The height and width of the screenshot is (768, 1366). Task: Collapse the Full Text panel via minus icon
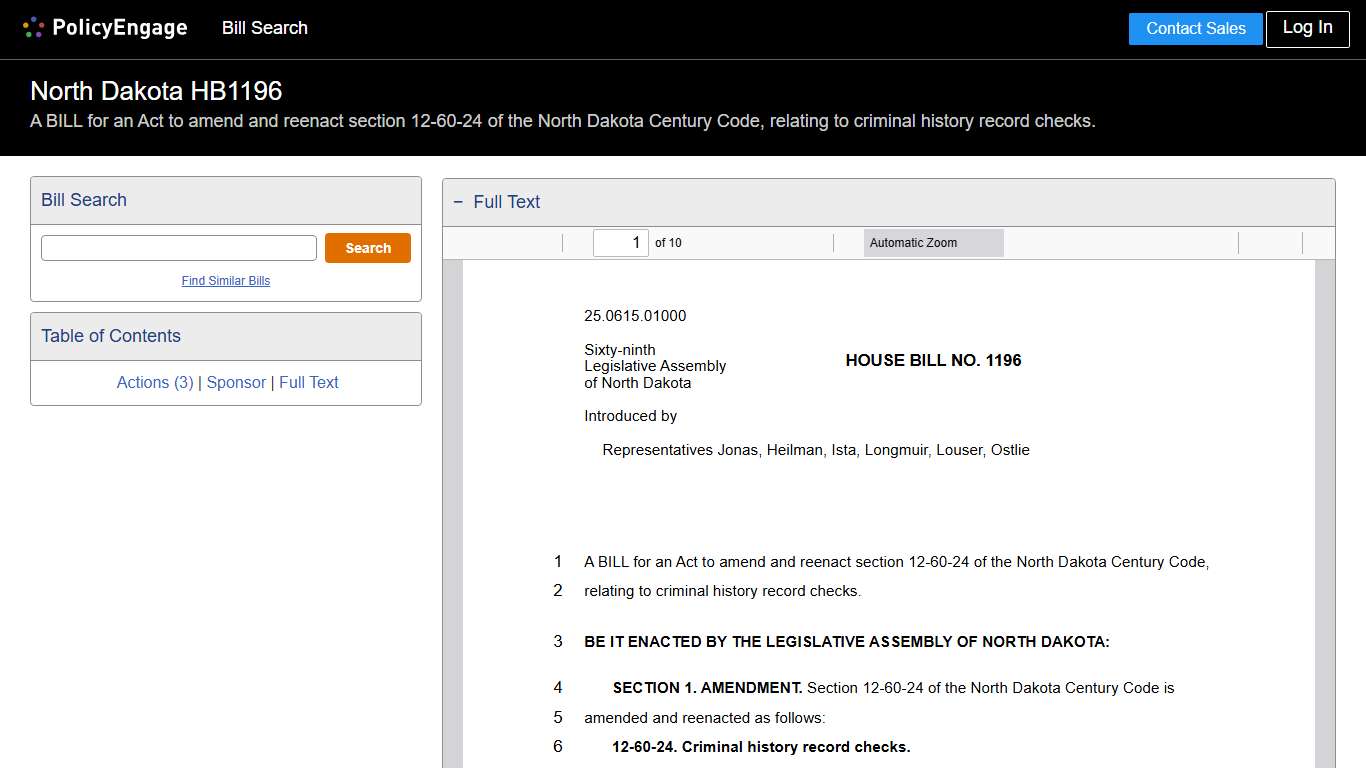[458, 201]
